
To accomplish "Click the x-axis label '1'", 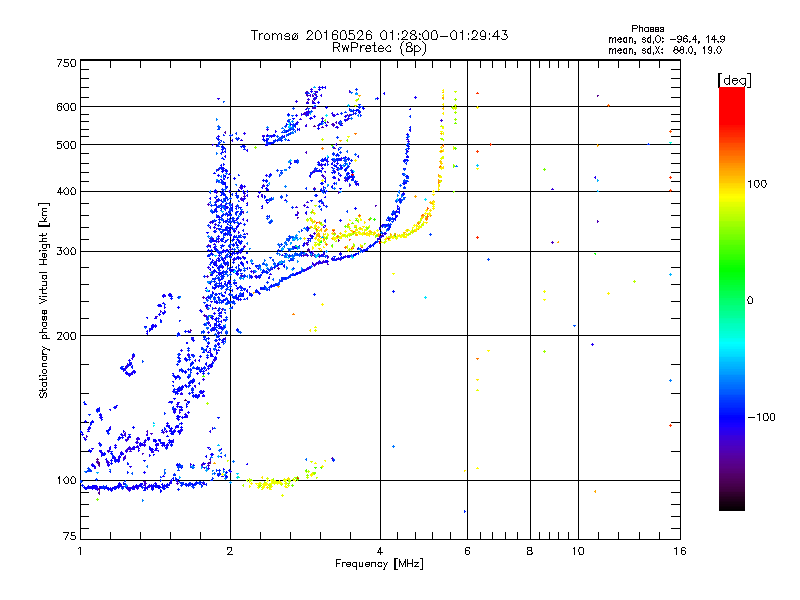I will point(80,551).
